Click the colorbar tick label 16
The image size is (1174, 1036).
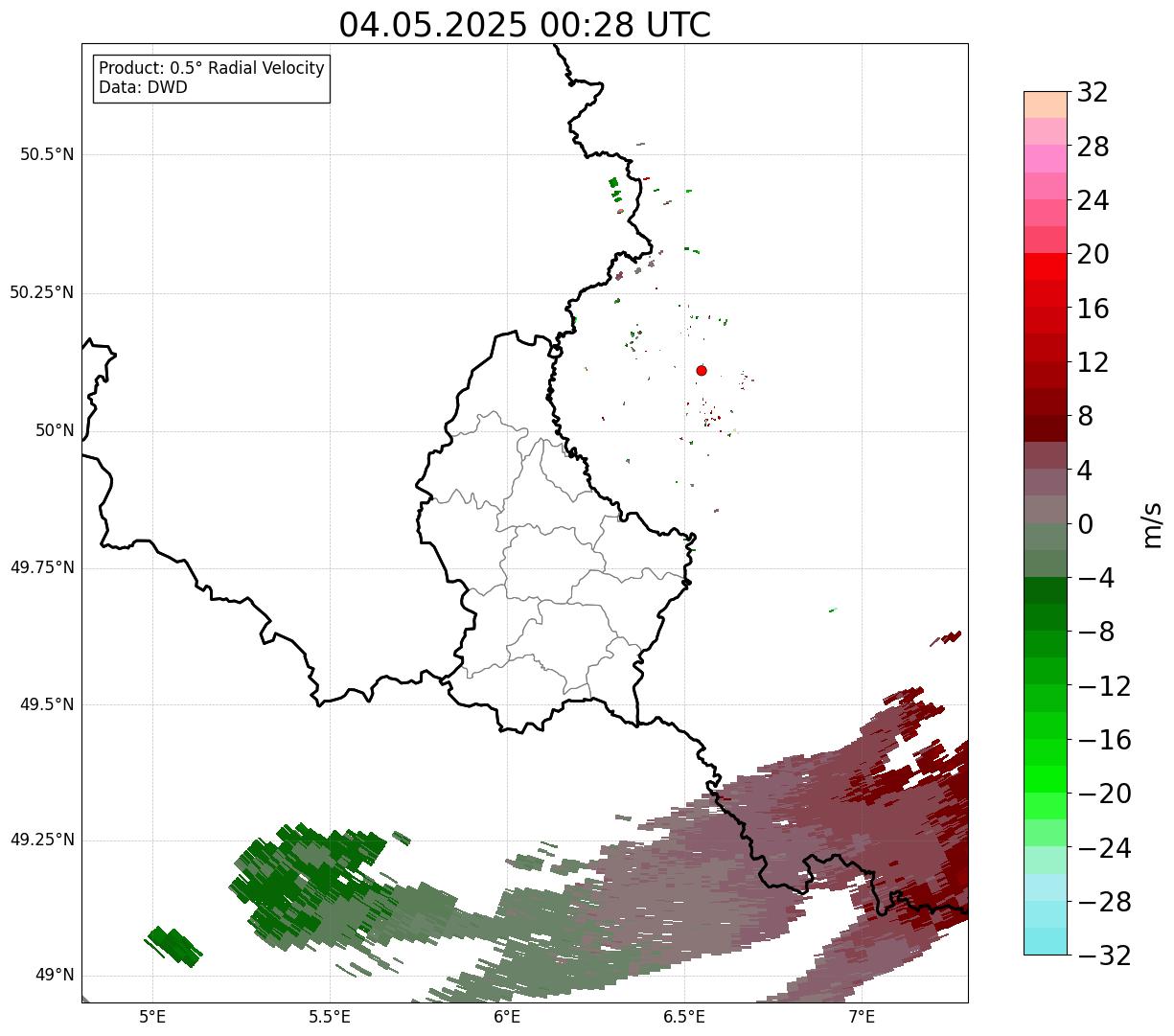point(1093,308)
